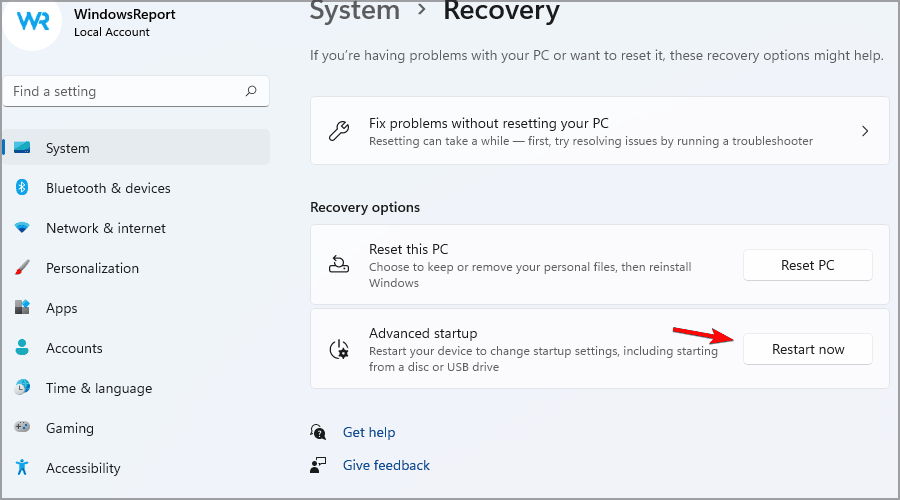Open the System category in sidebar

[x=67, y=148]
